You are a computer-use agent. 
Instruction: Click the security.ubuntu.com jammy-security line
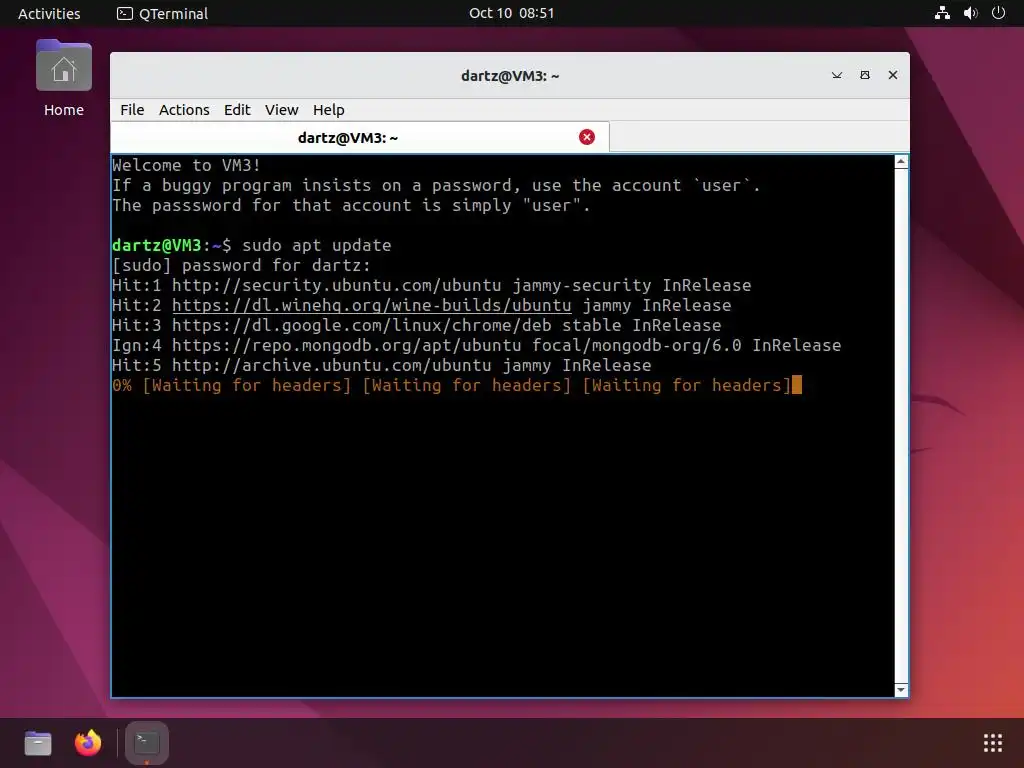tap(432, 285)
